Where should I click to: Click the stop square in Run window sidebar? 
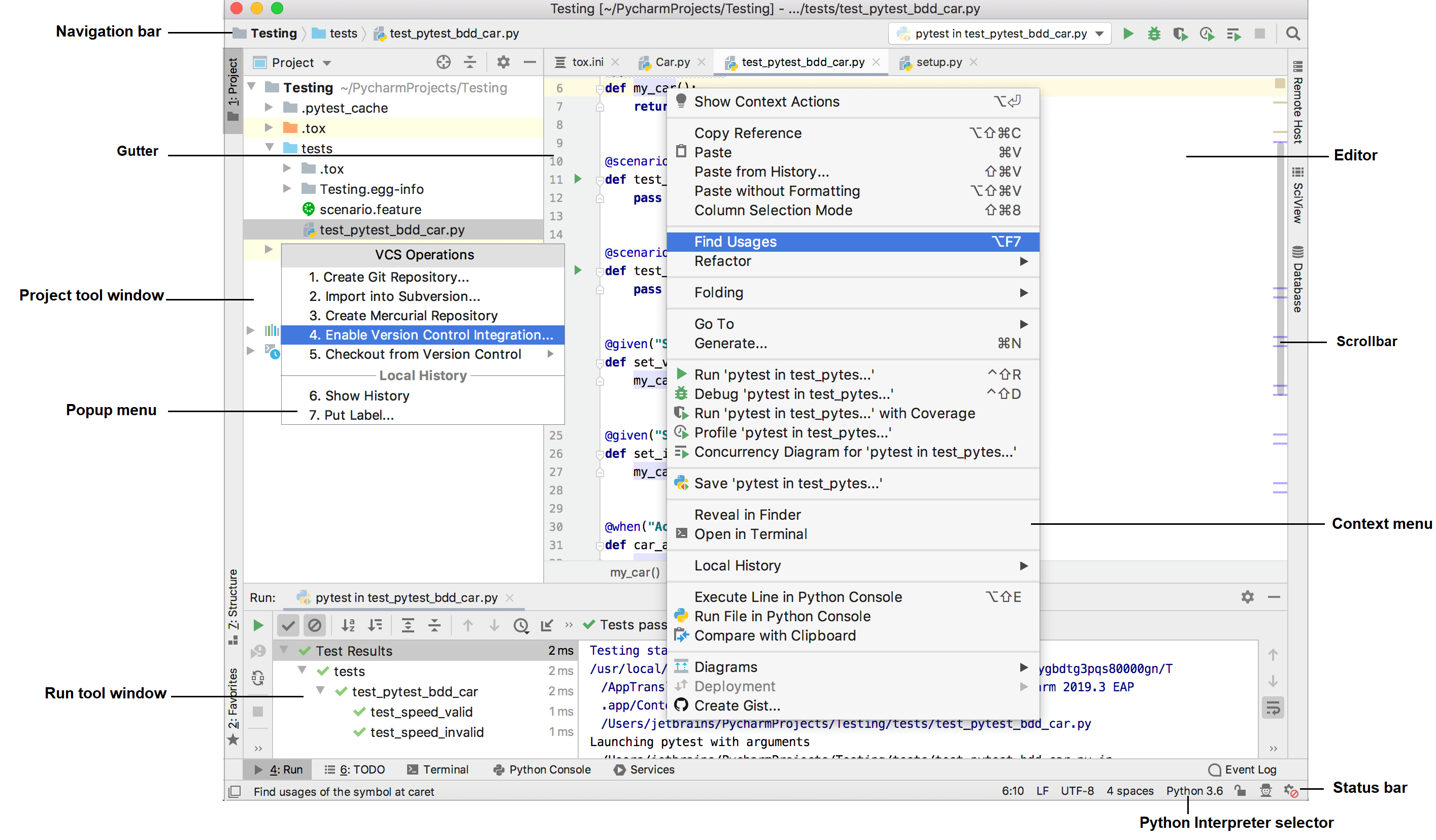coord(258,711)
